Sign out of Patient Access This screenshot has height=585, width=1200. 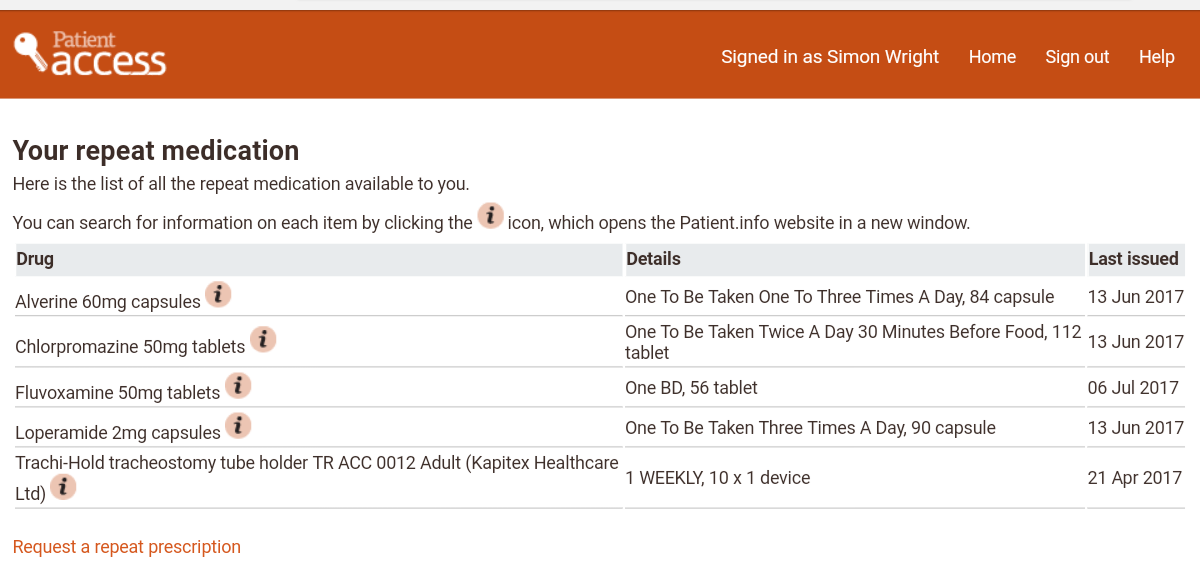[x=1077, y=57]
